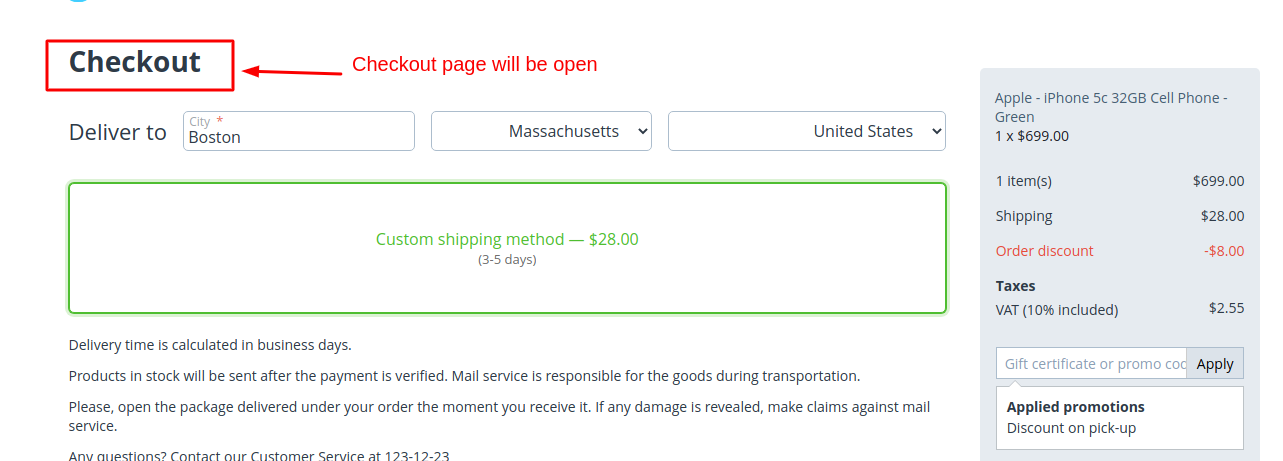Click the -$8.00 discount amount
Viewport: 1283px width, 461px height.
click(1224, 251)
